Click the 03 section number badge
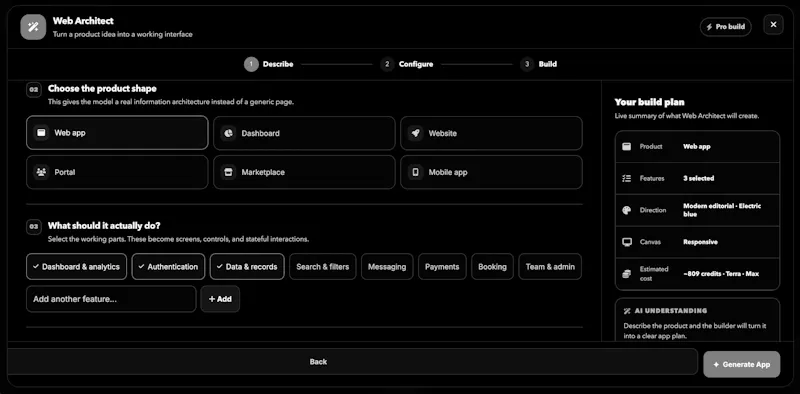Viewport: 800px width, 394px height. [34, 227]
